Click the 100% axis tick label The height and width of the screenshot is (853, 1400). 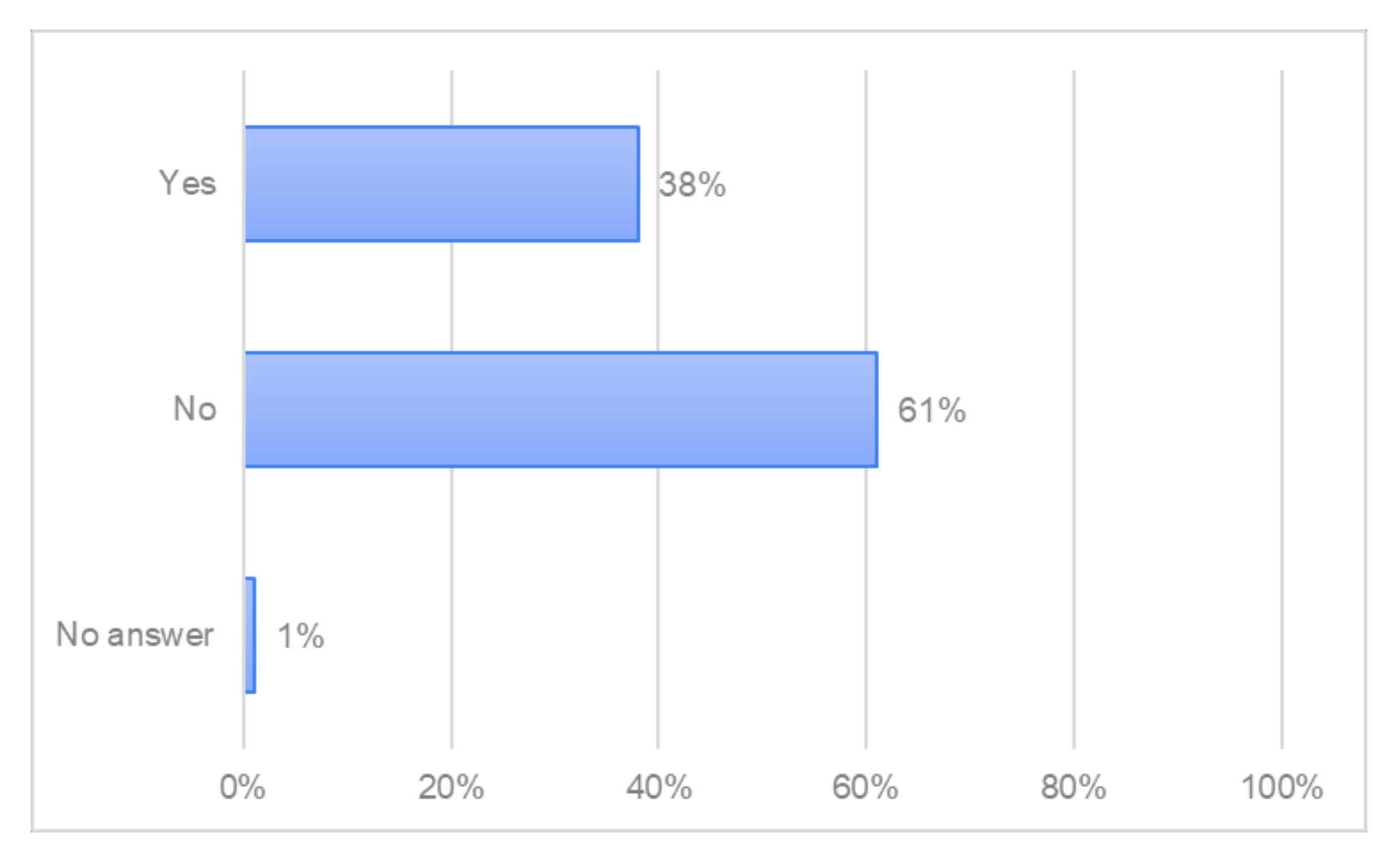[x=1282, y=788]
